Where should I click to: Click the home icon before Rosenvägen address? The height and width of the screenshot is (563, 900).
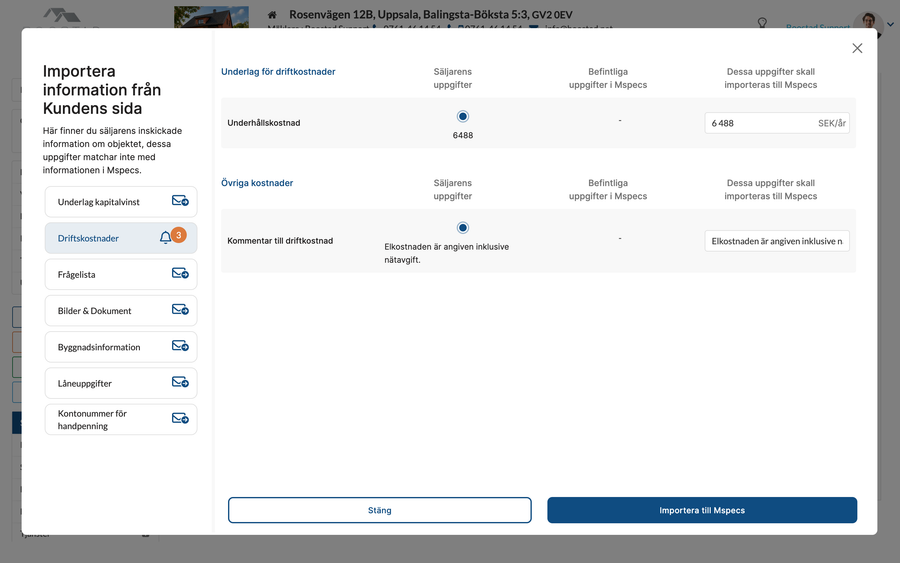click(x=272, y=14)
